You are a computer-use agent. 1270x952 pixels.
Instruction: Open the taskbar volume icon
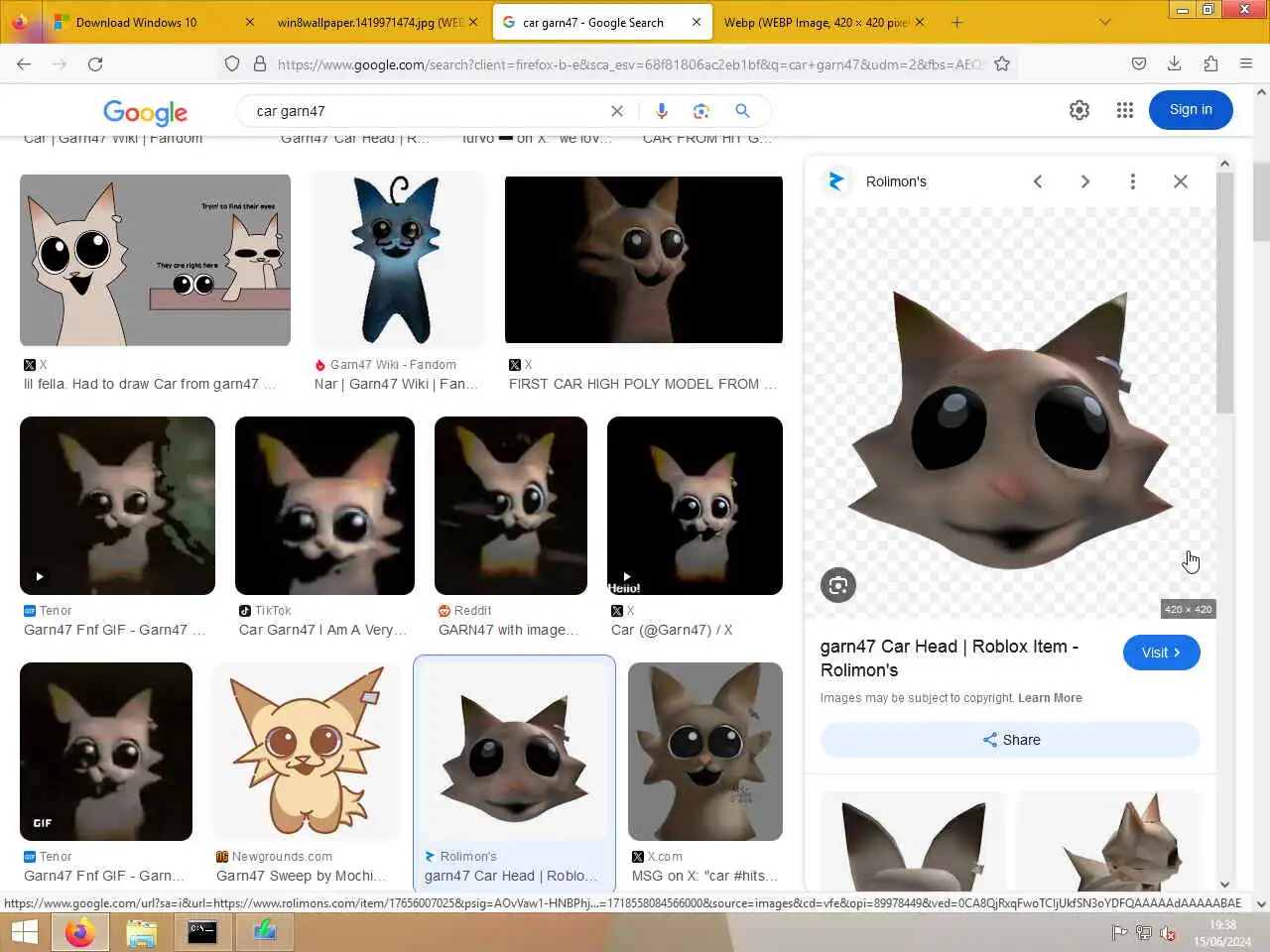[1168, 933]
